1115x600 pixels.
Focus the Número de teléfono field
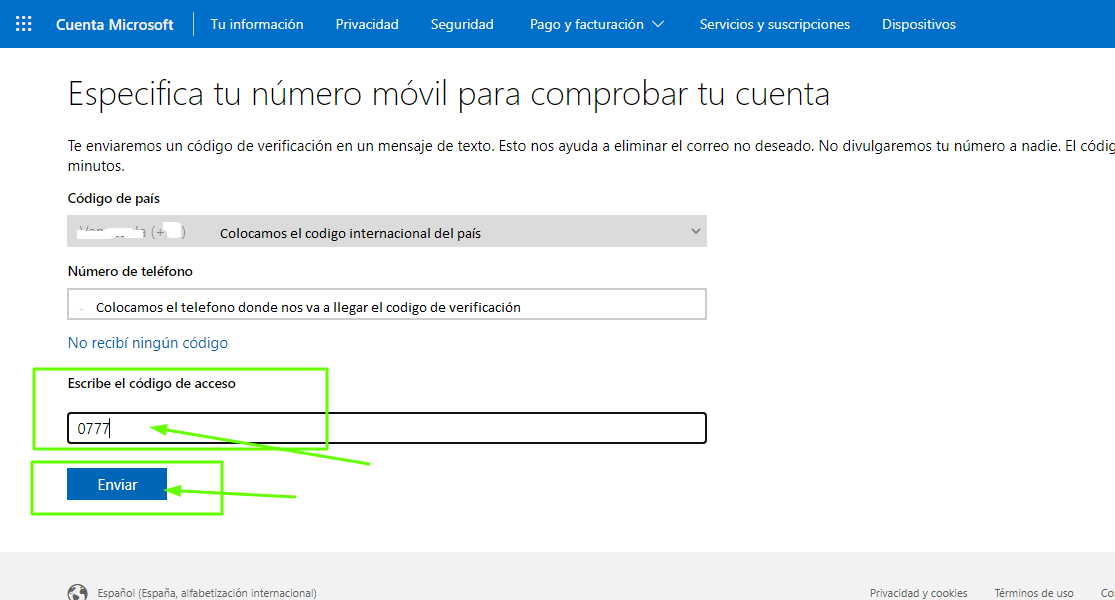click(386, 305)
